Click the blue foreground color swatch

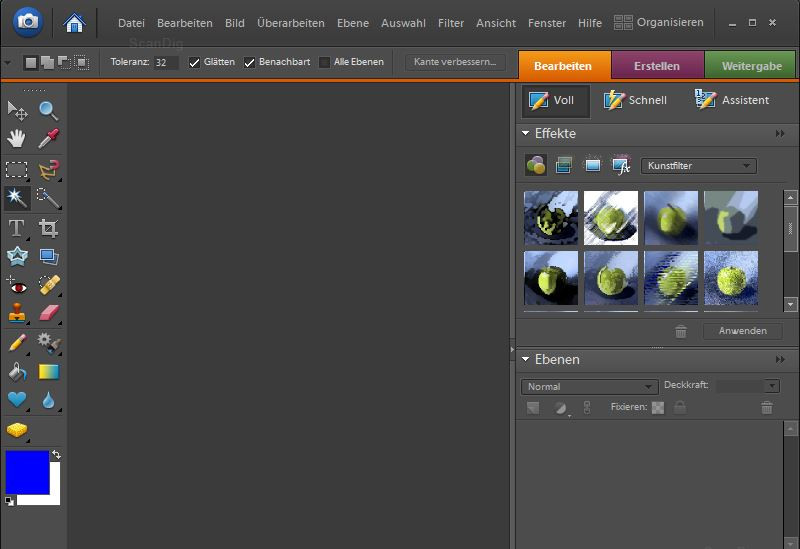coord(27,472)
